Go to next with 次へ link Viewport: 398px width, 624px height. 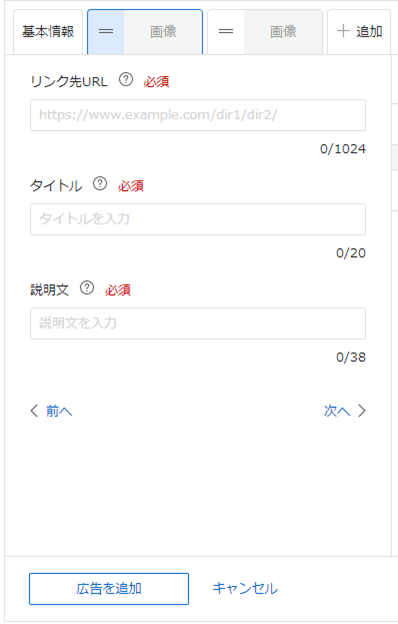(337, 411)
